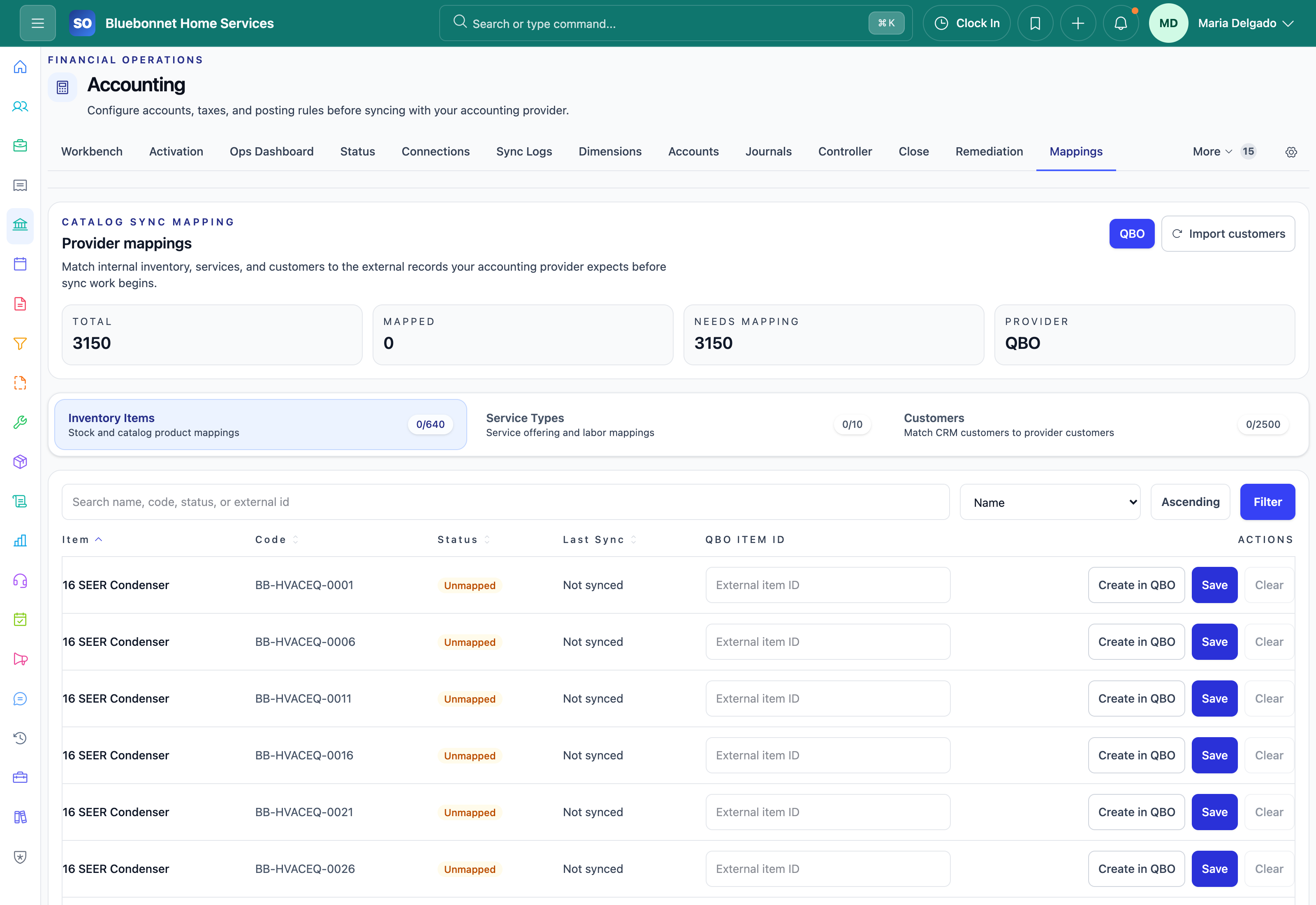This screenshot has height=905, width=1316.
Task: Expand the More tabs dropdown
Action: click(1224, 151)
